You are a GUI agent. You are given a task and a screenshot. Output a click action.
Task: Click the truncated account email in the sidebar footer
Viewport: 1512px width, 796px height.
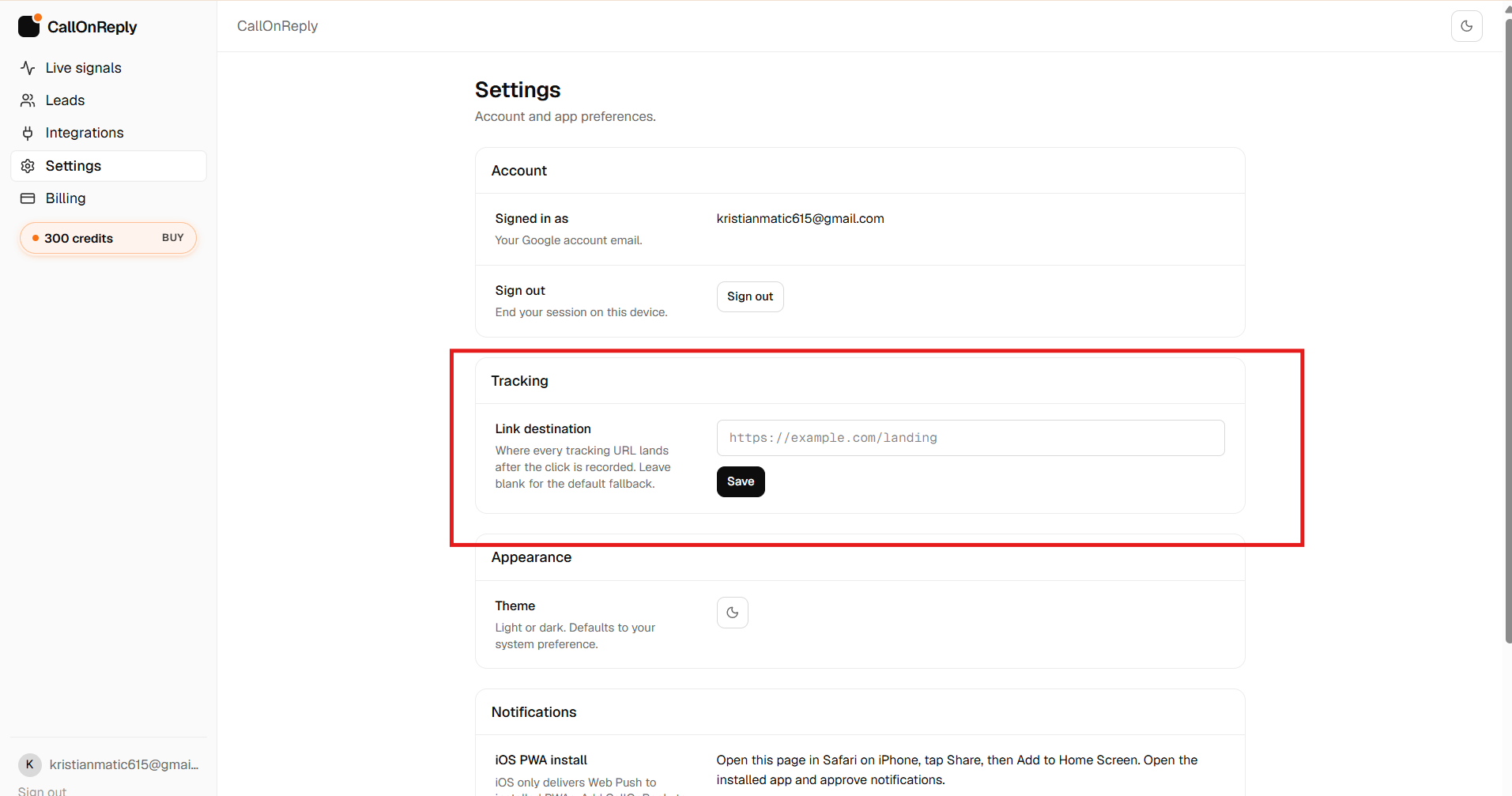click(124, 764)
